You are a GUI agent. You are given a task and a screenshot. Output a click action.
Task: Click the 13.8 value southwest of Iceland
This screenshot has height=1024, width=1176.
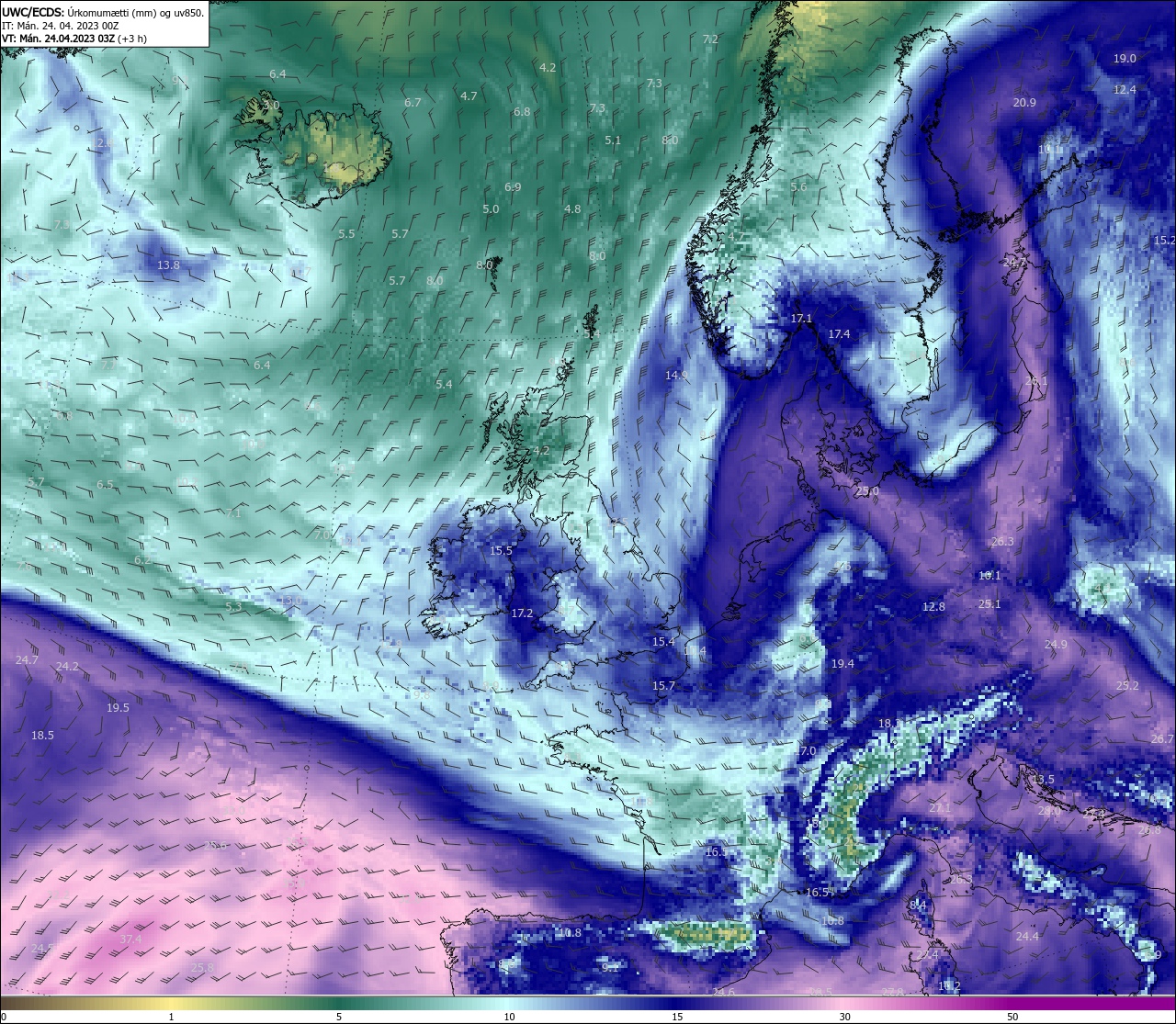click(169, 264)
